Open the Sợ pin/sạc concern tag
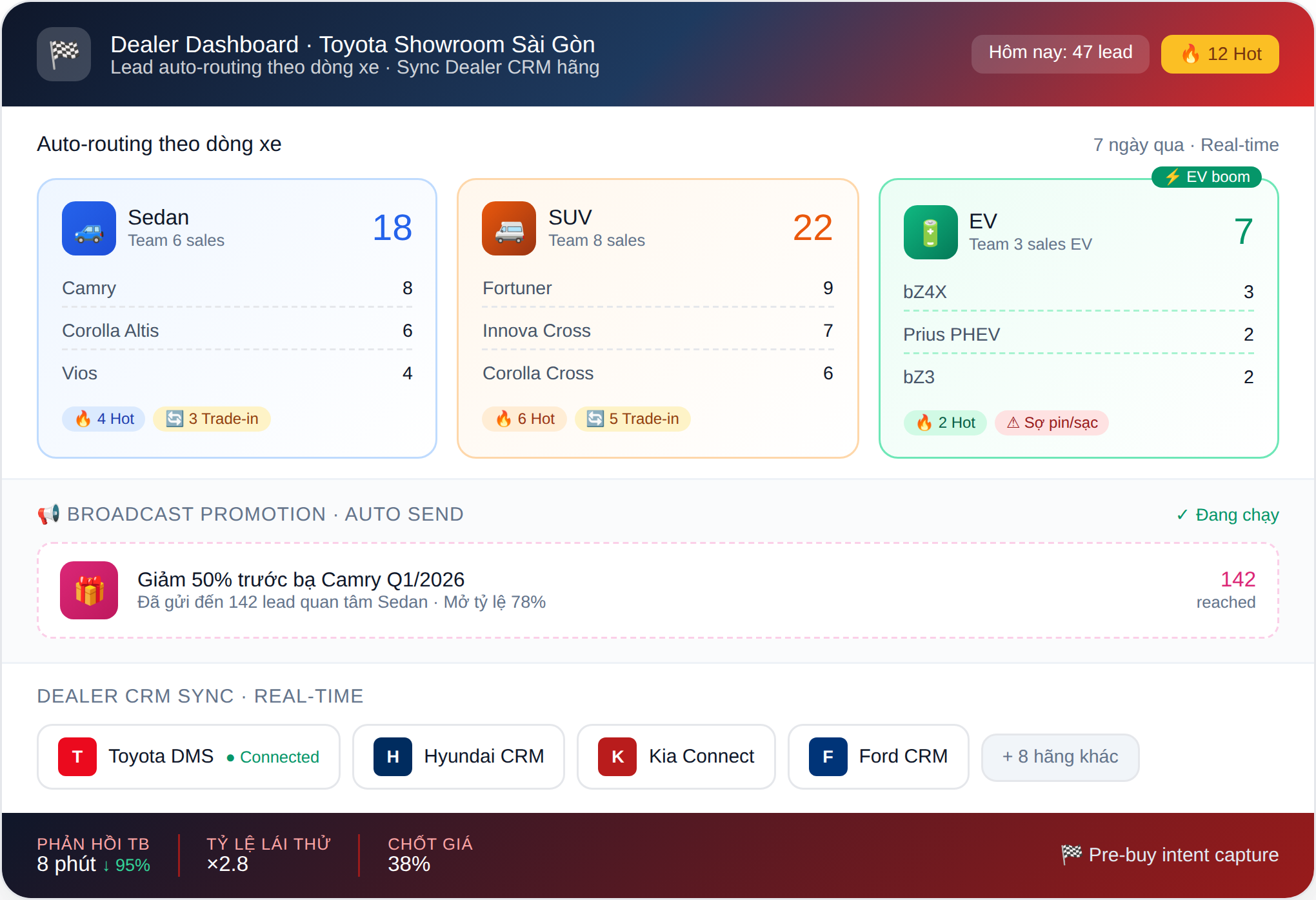Screen dimensions: 1316x900 click(x=1052, y=423)
